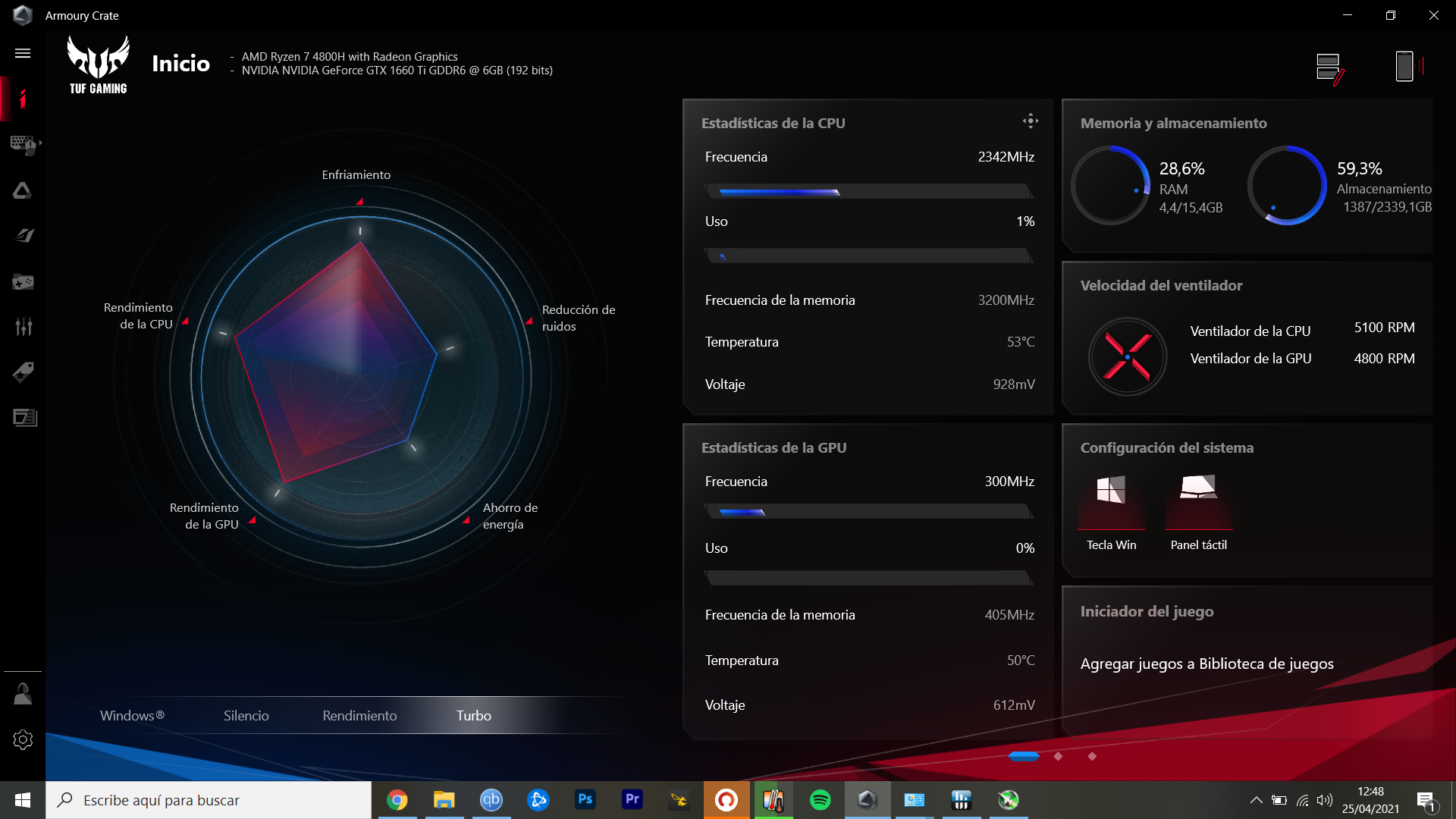Go to third dashboard page diamond

click(x=1092, y=756)
